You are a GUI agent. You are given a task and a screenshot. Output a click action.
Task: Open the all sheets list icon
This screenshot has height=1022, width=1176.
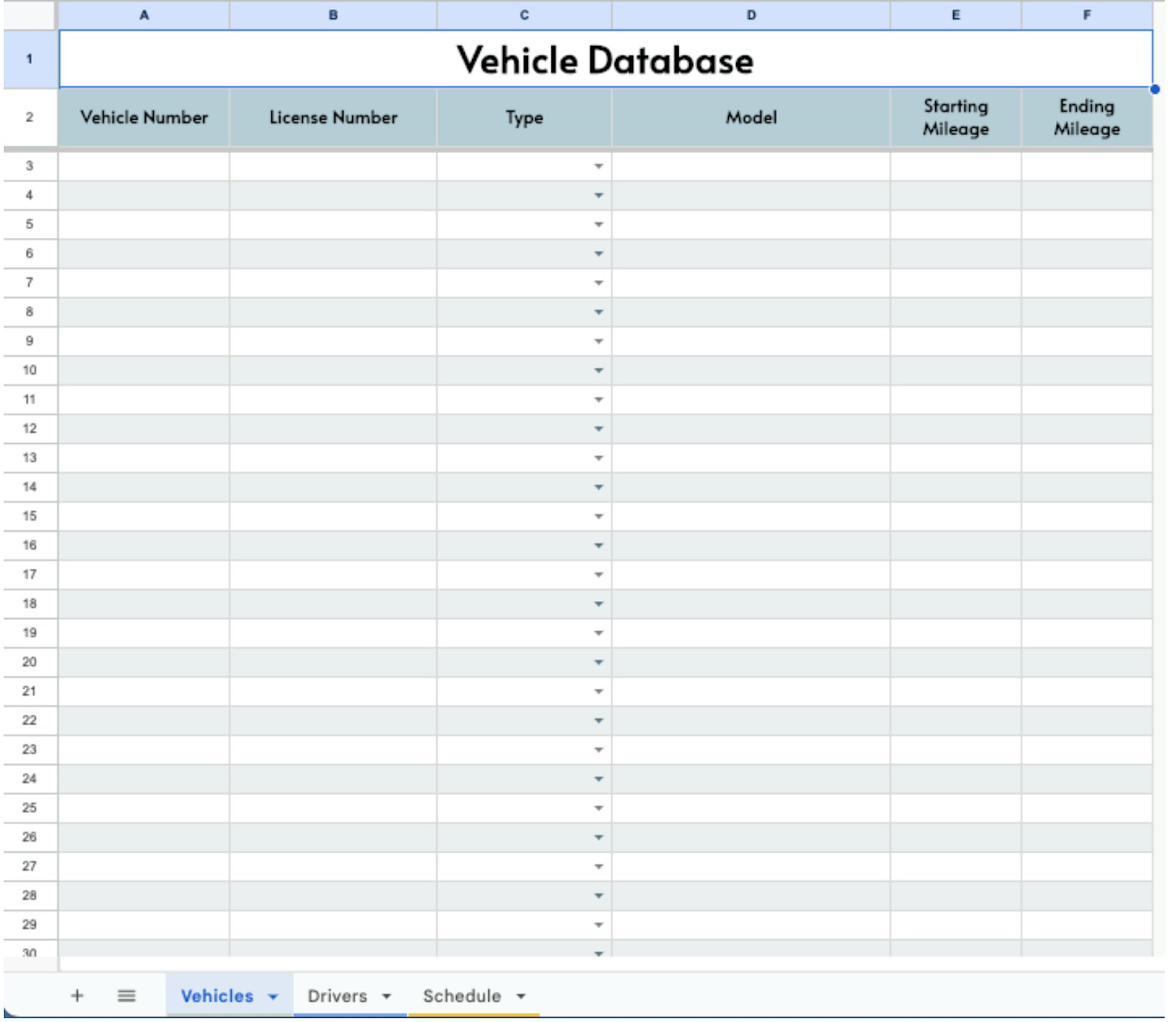point(127,996)
